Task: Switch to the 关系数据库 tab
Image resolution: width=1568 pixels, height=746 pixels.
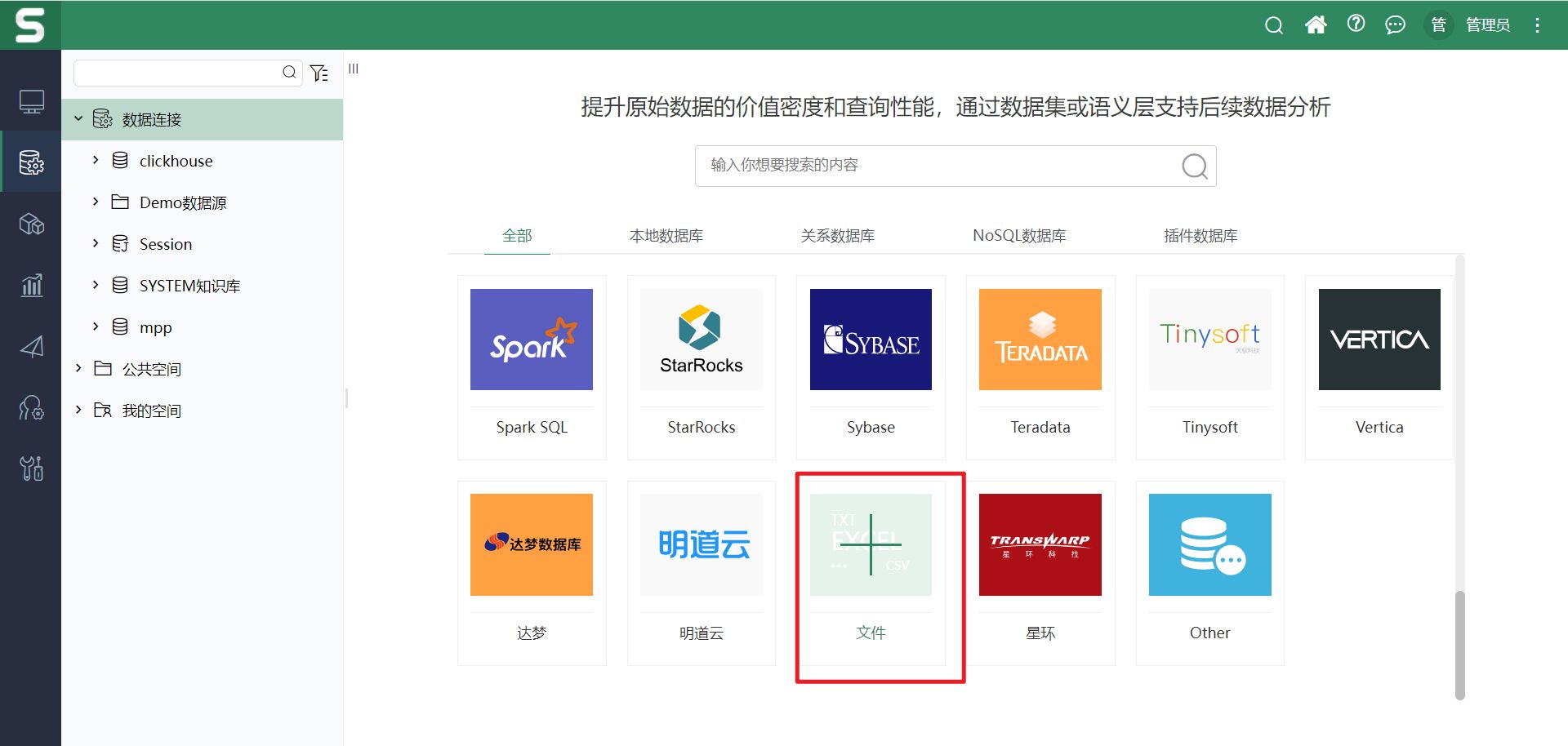Action: (838, 236)
